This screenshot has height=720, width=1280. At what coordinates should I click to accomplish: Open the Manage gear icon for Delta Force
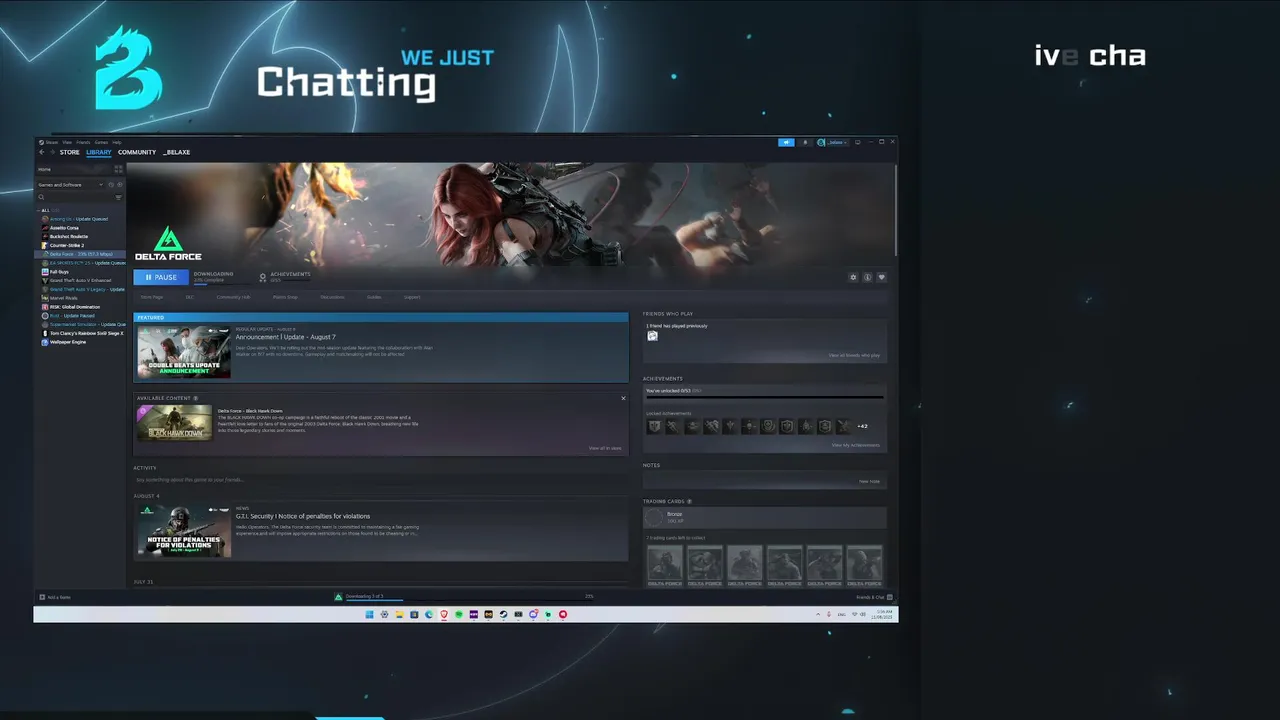coord(853,277)
